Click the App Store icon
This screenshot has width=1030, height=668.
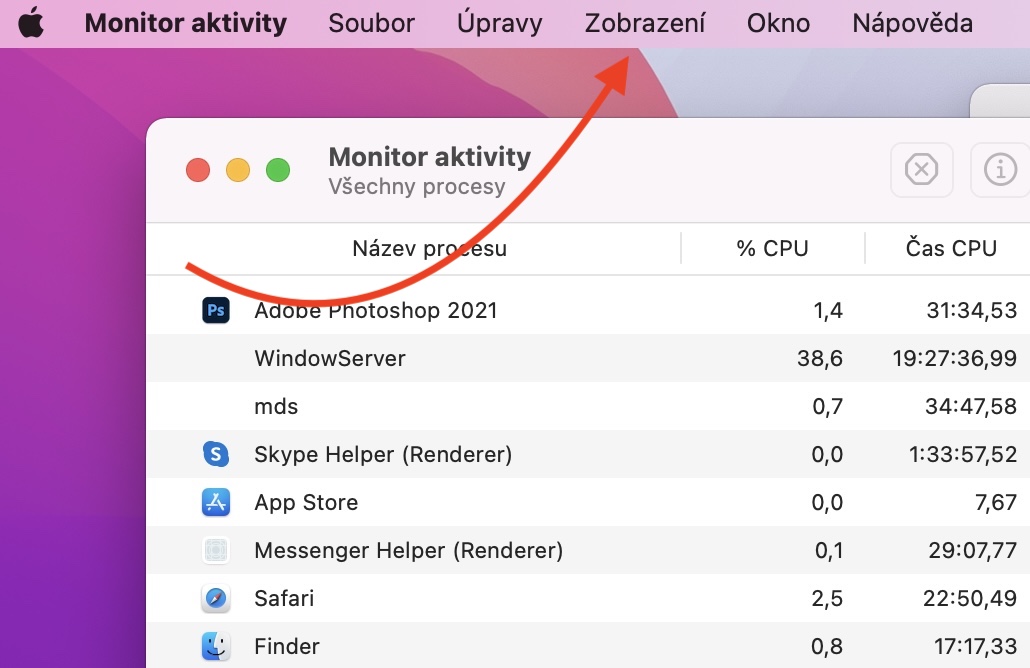(215, 502)
